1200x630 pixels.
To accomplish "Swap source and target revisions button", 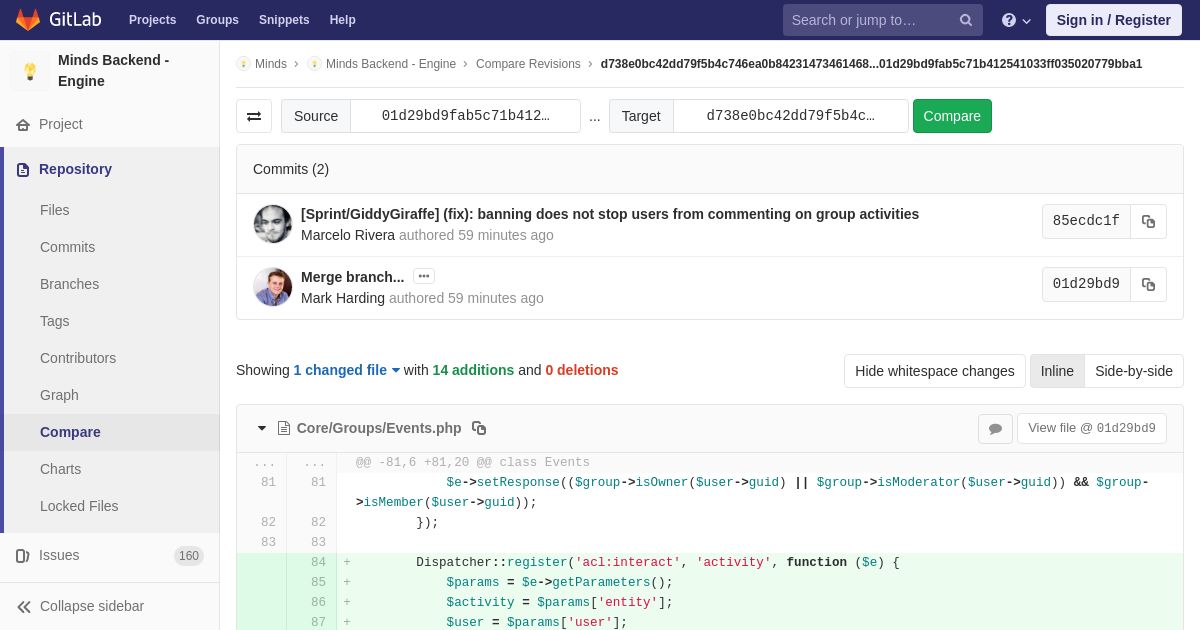I will [254, 116].
